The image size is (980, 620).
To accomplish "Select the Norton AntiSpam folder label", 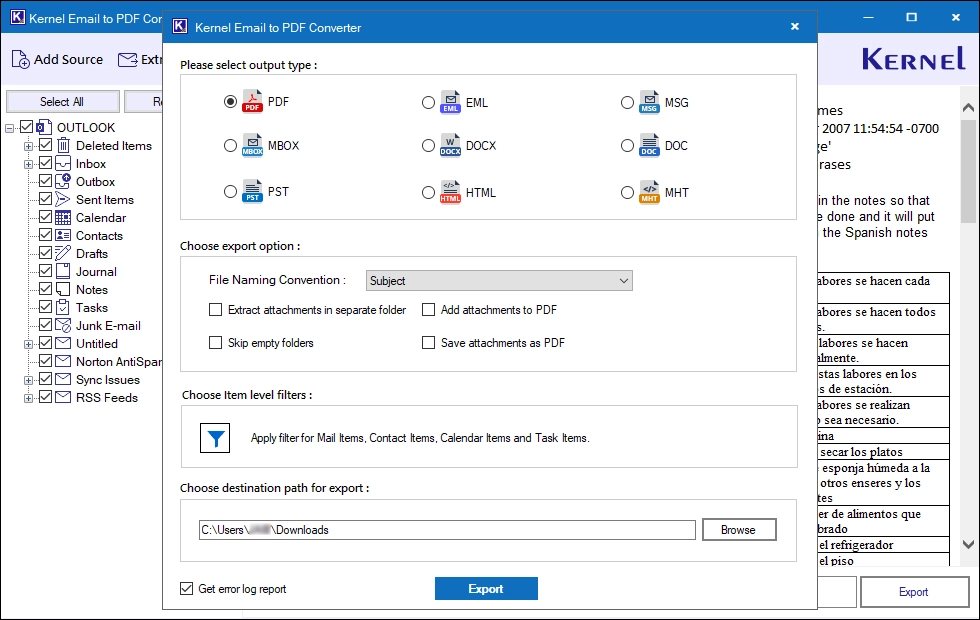I will point(119,361).
